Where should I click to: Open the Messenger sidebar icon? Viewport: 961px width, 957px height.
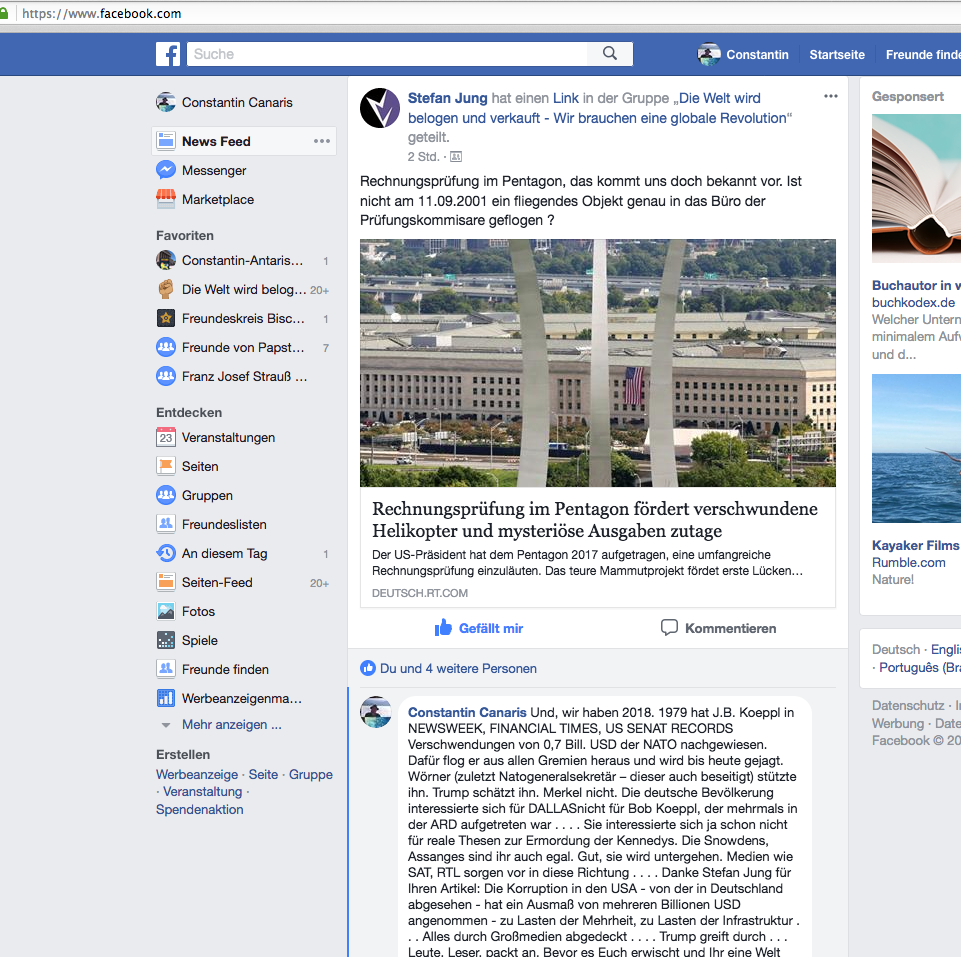coord(165,170)
